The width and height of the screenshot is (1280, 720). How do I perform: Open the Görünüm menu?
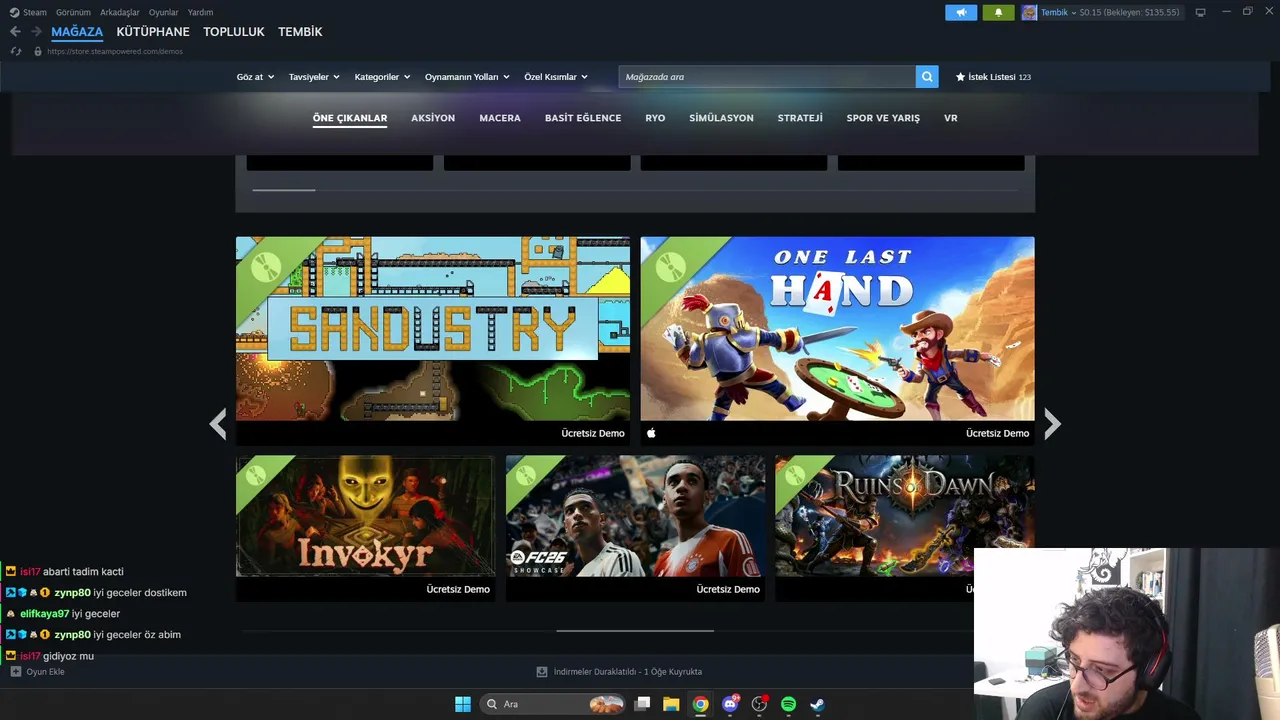coord(73,12)
